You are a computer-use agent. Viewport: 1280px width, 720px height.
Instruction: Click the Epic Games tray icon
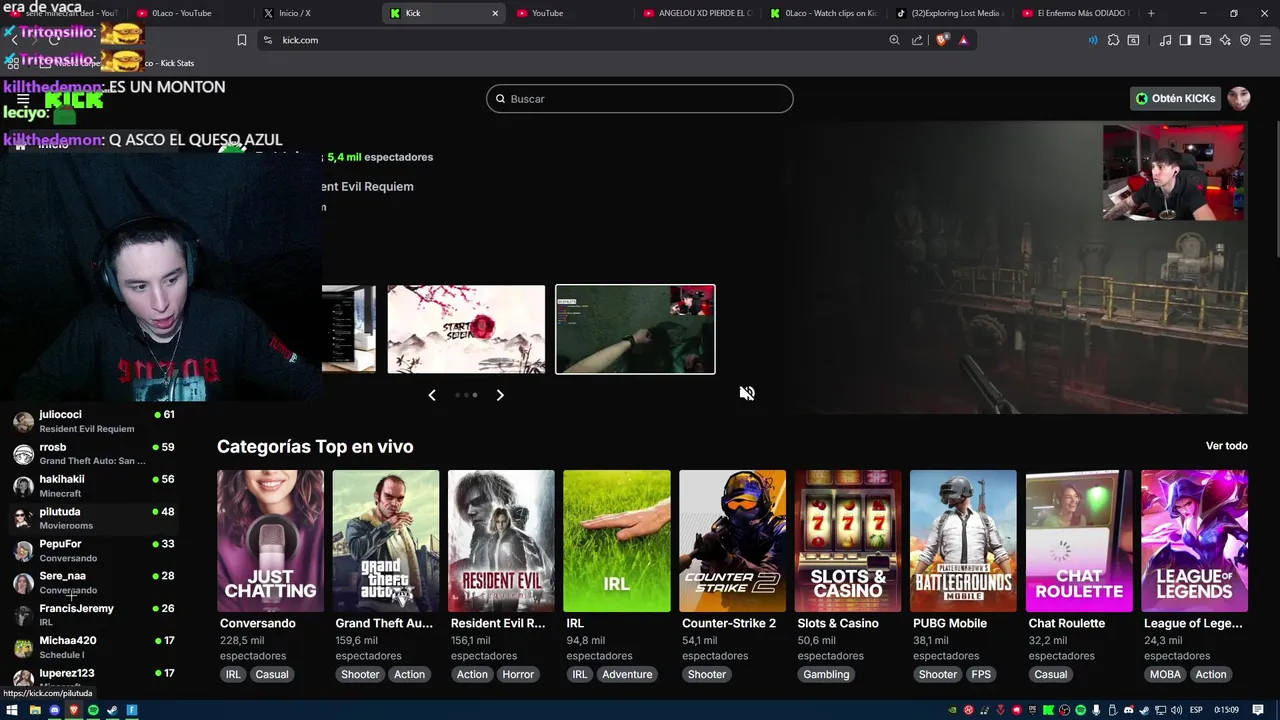pyautogui.click(x=1032, y=710)
